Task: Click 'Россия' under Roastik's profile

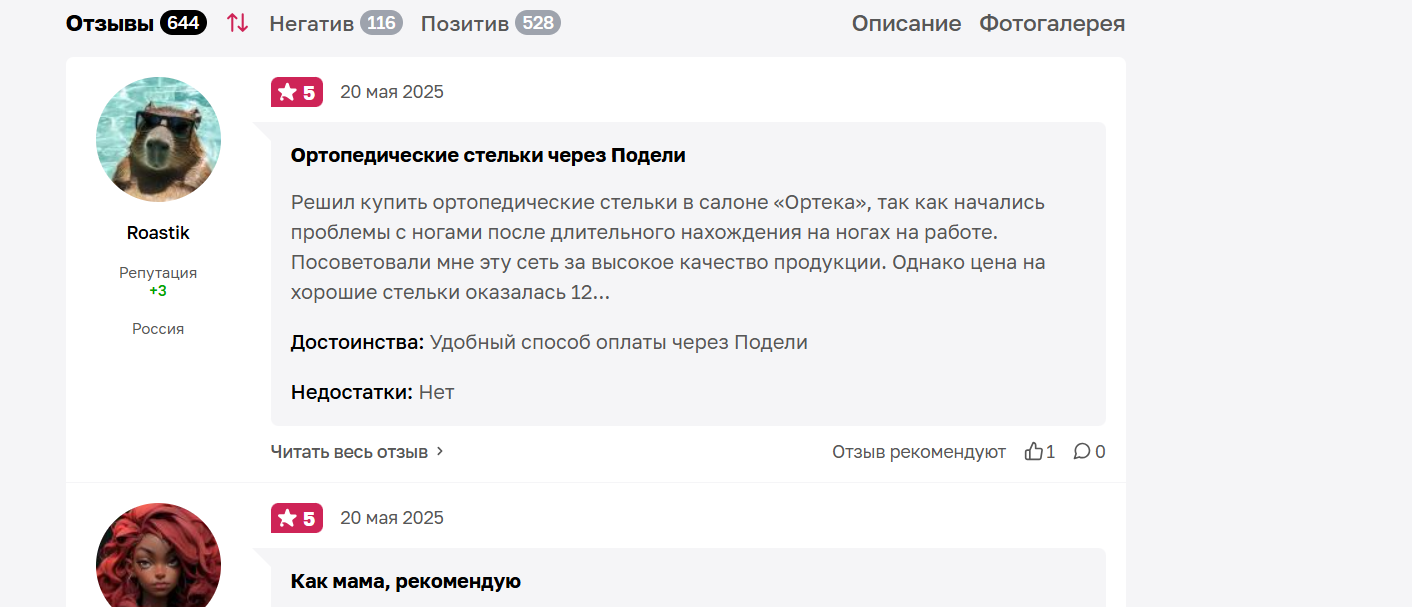Action: click(158, 329)
